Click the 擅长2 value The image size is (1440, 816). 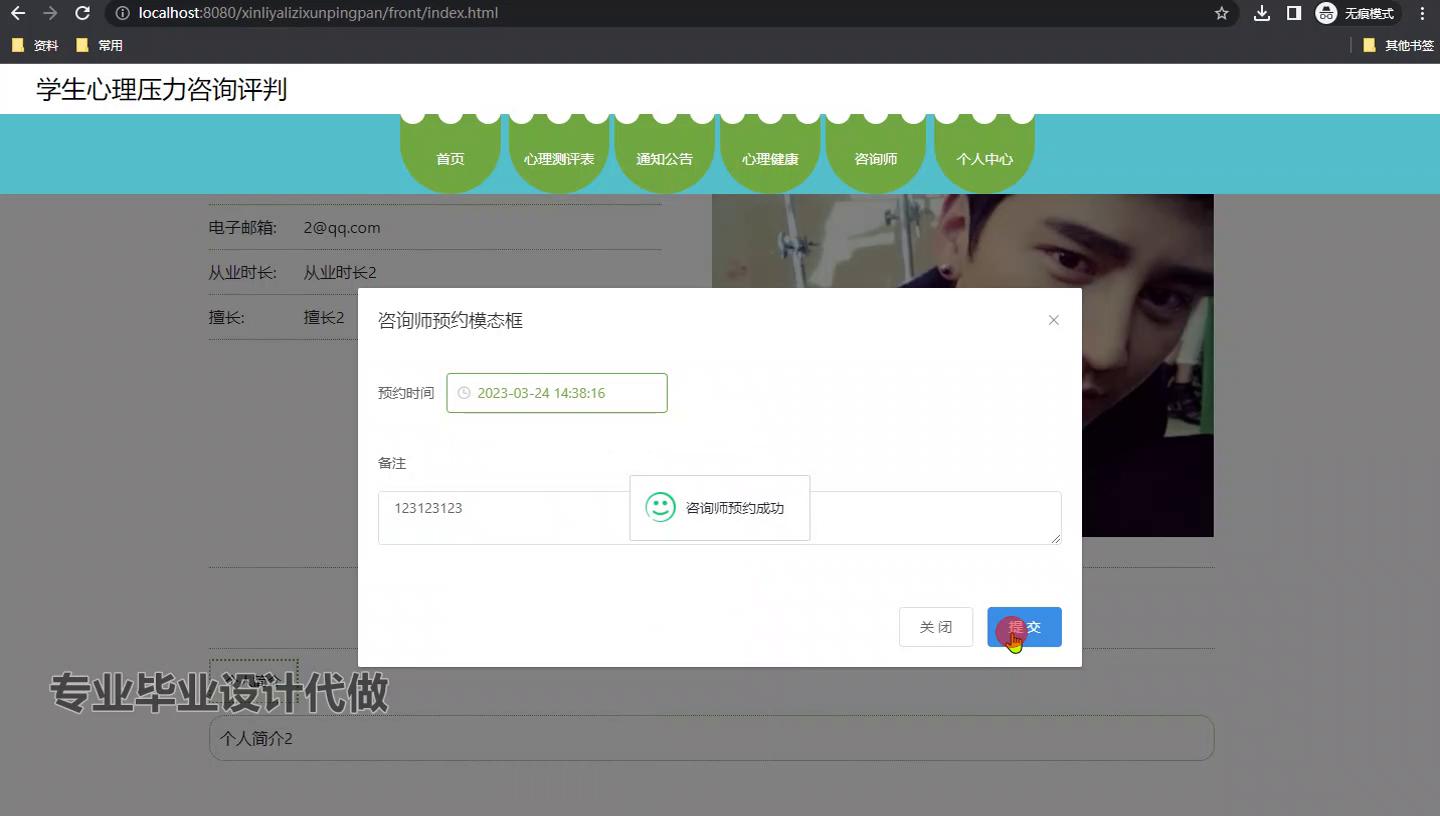tap(324, 318)
